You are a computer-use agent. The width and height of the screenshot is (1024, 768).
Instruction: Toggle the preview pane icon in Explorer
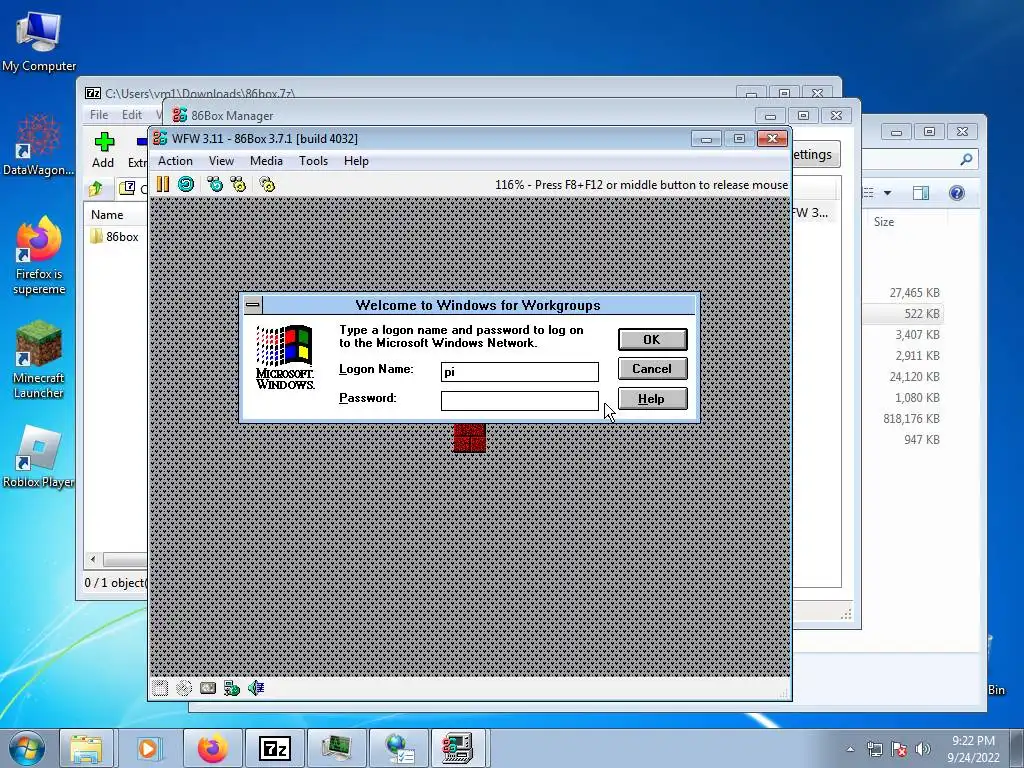click(921, 193)
